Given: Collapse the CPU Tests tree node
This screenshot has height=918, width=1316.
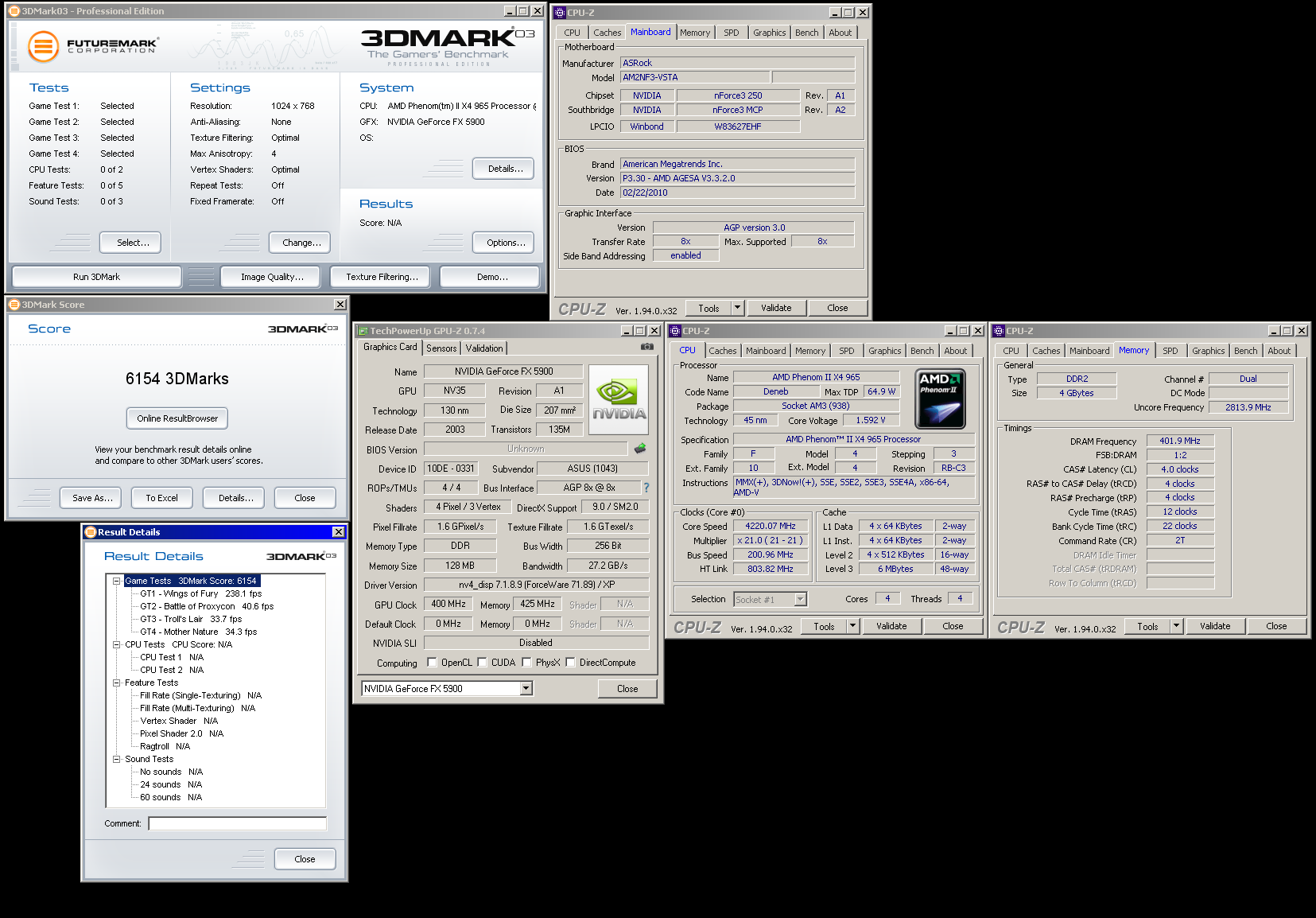Looking at the screenshot, I should [116, 644].
